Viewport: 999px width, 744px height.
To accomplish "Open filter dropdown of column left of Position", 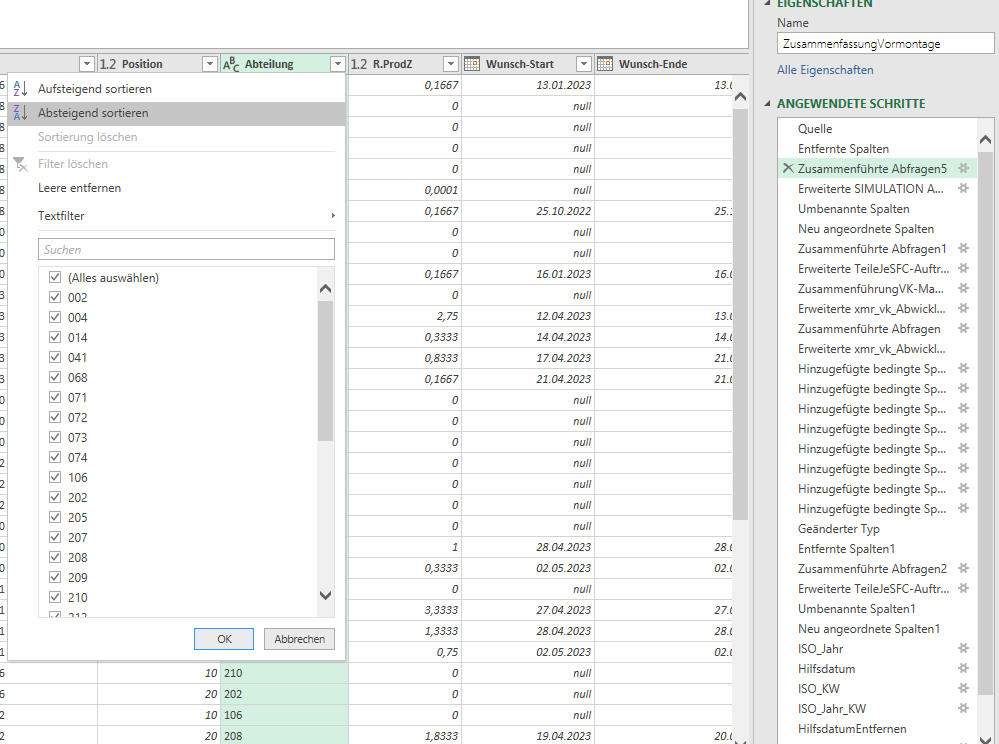I will tap(87, 64).
